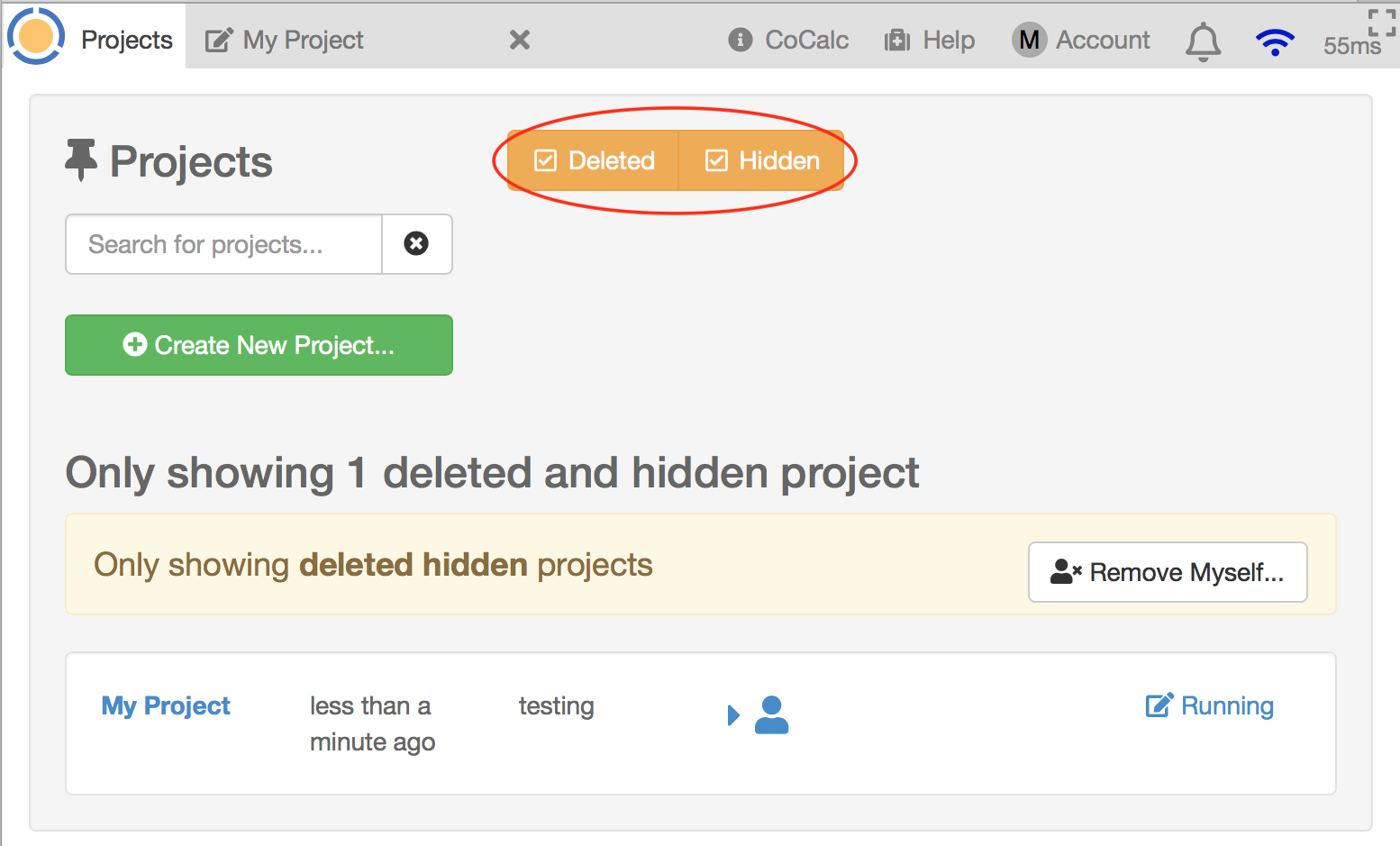Expand collaborators with the blue triangle
The height and width of the screenshot is (846, 1400).
tap(733, 715)
